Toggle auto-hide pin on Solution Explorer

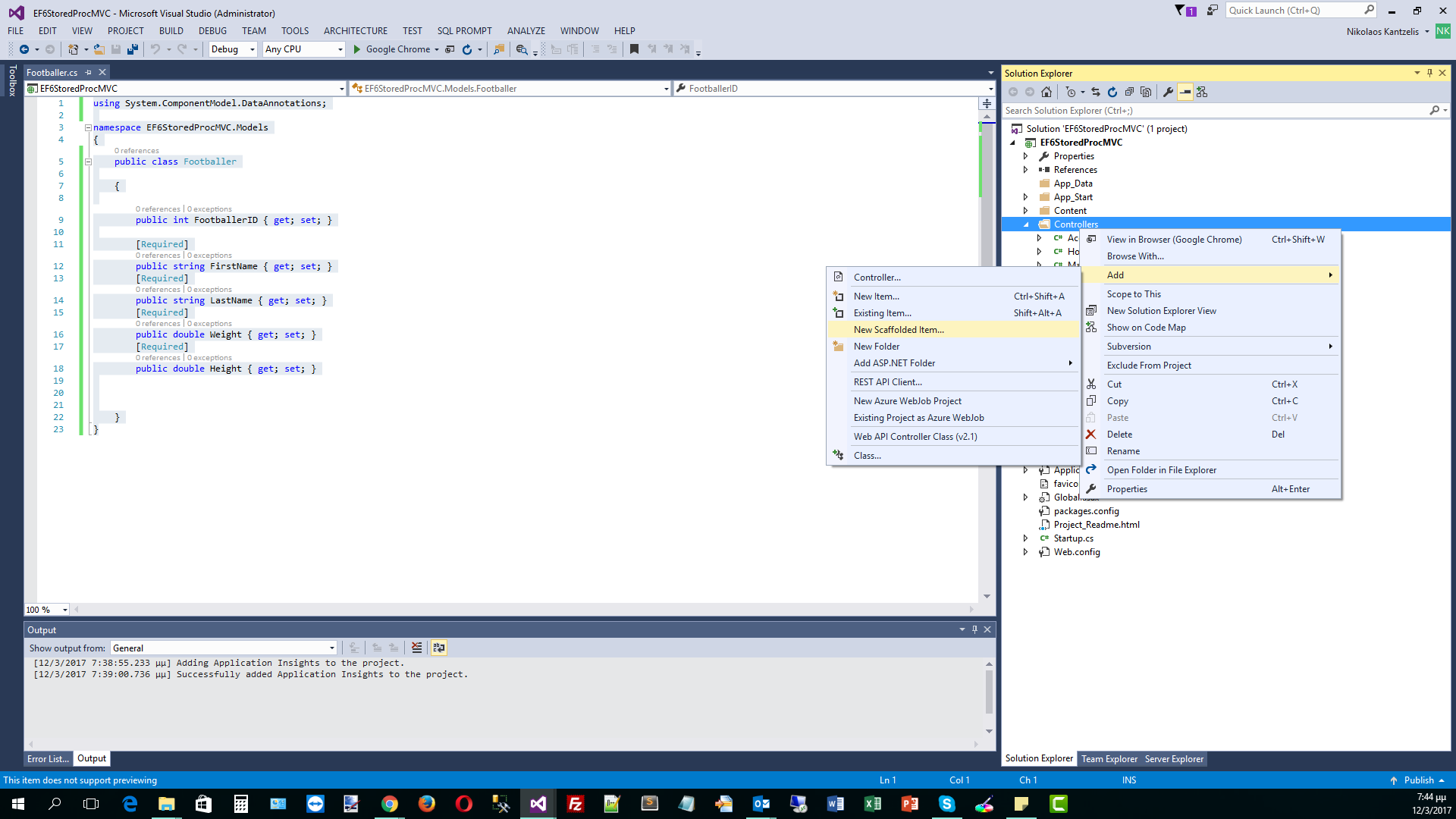(x=1429, y=73)
